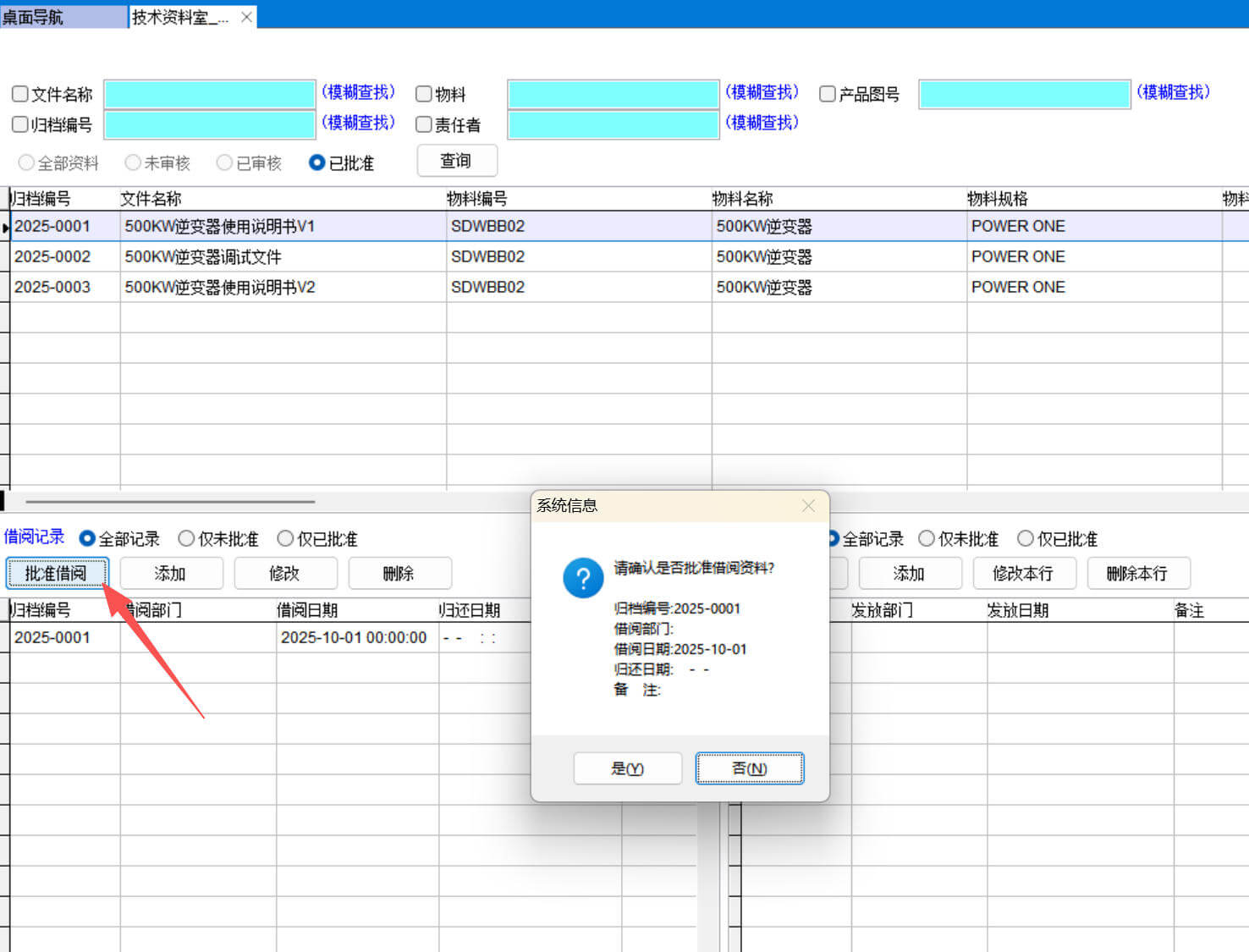Check the 物料 filter checkbox
The width and height of the screenshot is (1249, 952).
(424, 94)
